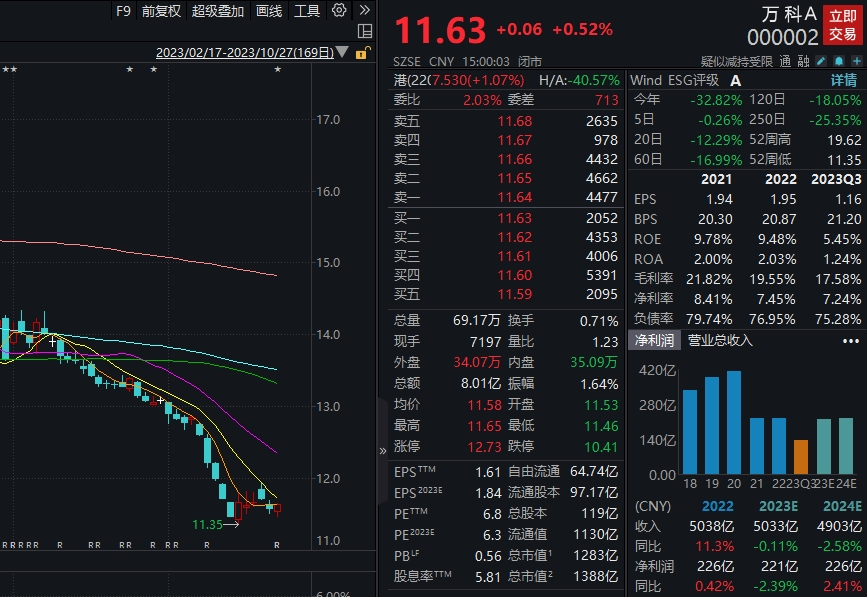Click the bell price alert icon
This screenshot has height=597, width=867.
pos(838,61)
